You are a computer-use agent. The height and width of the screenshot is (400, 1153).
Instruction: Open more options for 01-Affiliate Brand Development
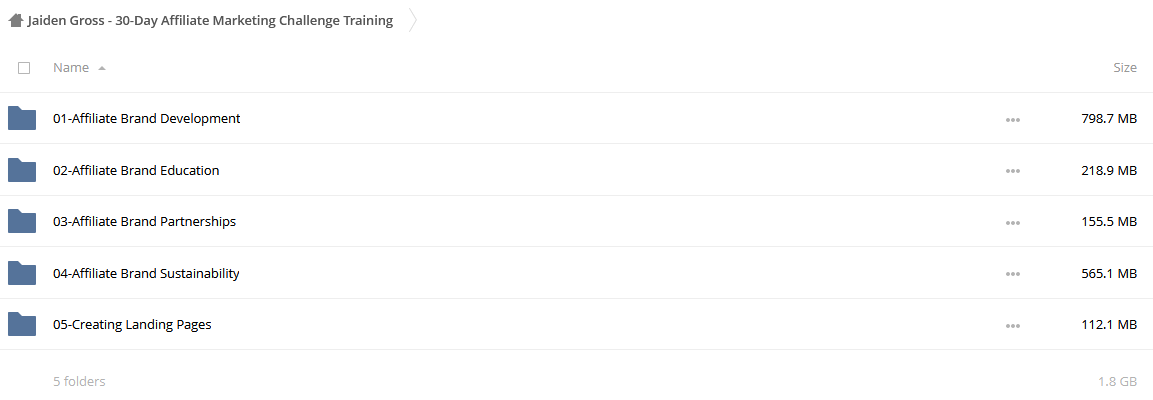1013,120
